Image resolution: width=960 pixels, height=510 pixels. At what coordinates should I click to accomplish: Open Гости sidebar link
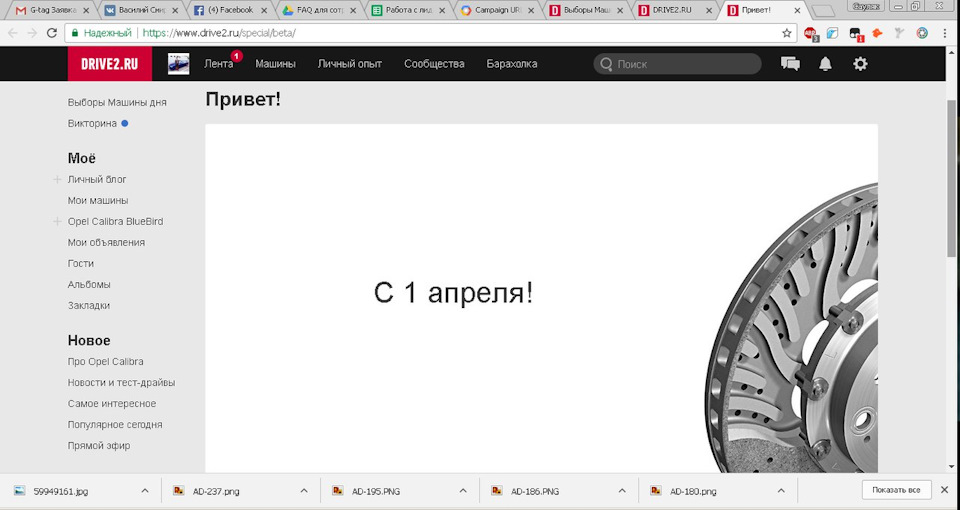(x=81, y=263)
